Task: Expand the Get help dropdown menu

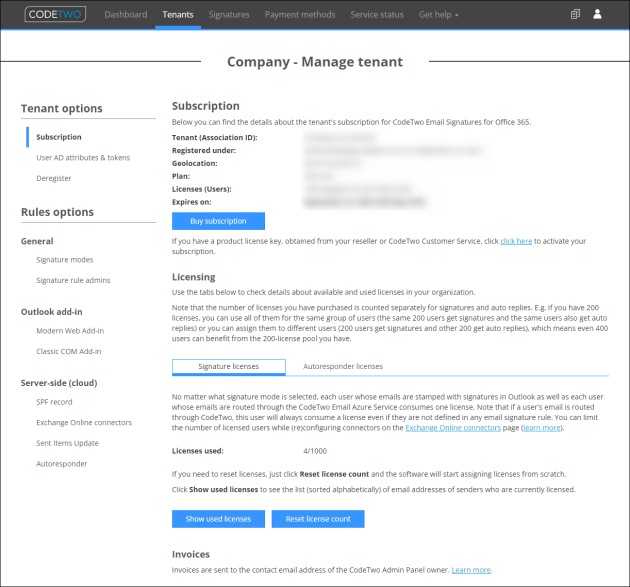Action: pyautogui.click(x=438, y=15)
